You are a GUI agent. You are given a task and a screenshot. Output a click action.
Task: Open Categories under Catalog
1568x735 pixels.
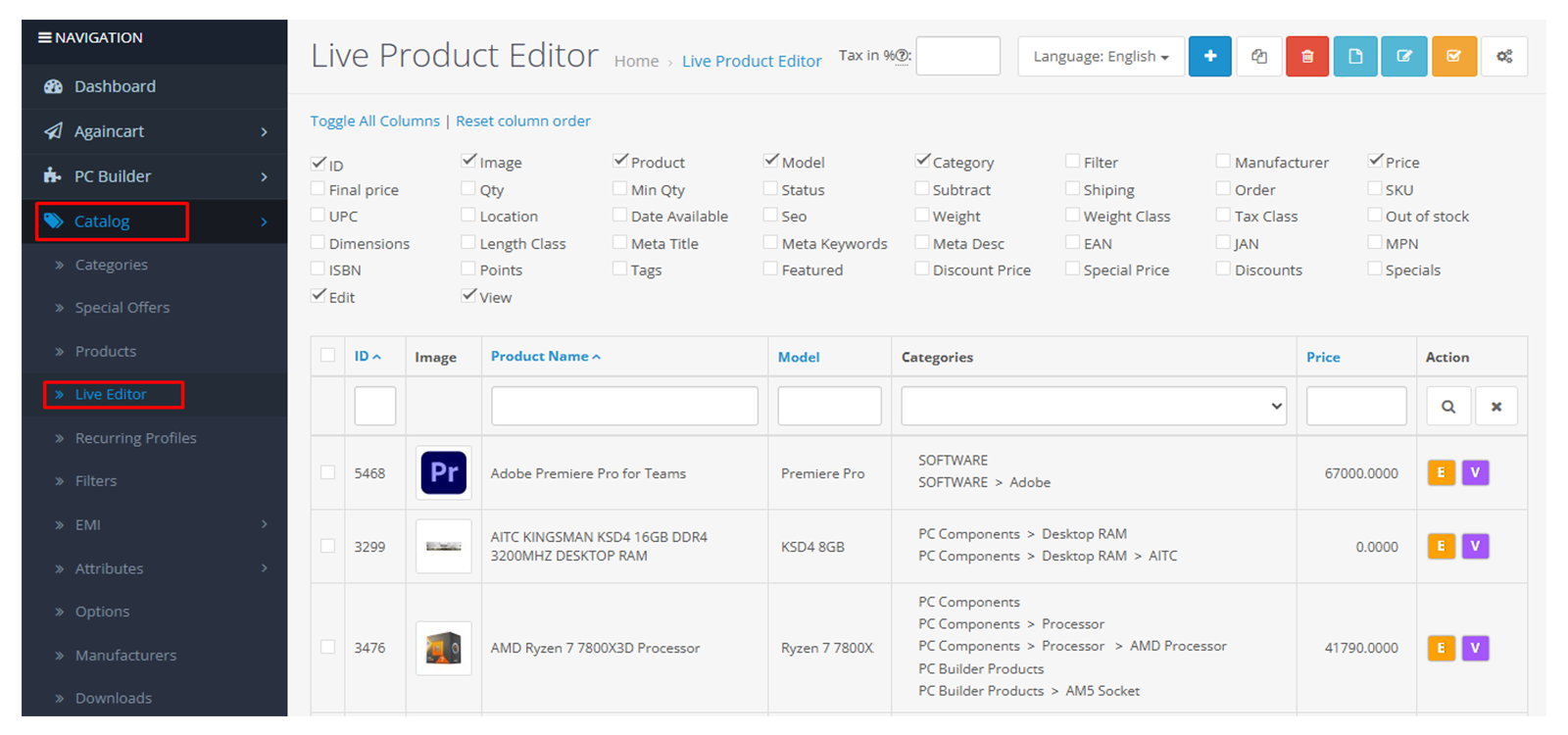(x=112, y=265)
